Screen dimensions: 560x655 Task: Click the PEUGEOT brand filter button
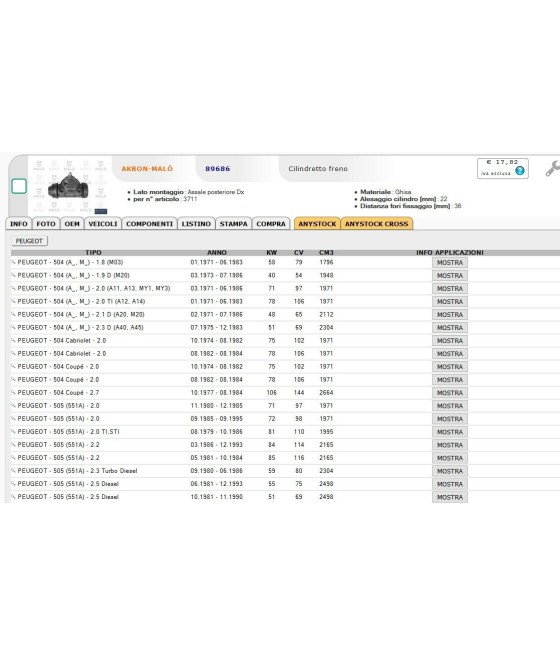click(x=29, y=241)
